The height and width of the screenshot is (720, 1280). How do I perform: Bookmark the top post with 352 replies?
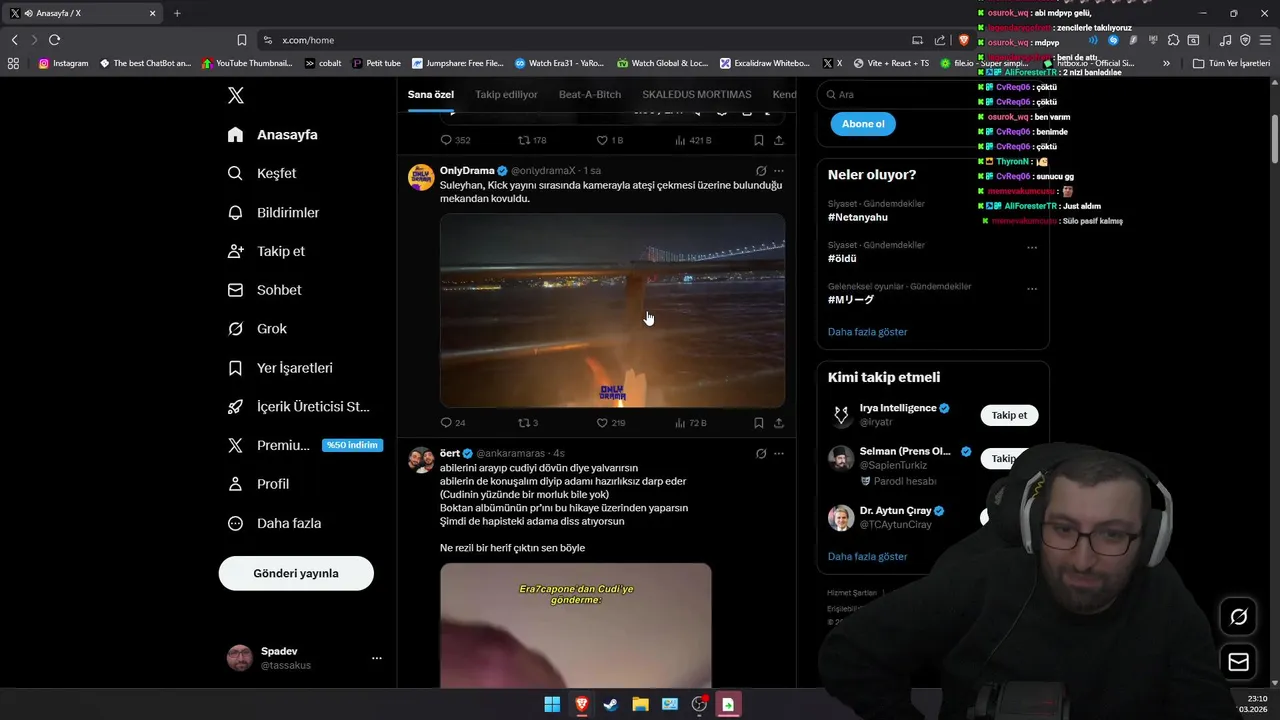759,141
